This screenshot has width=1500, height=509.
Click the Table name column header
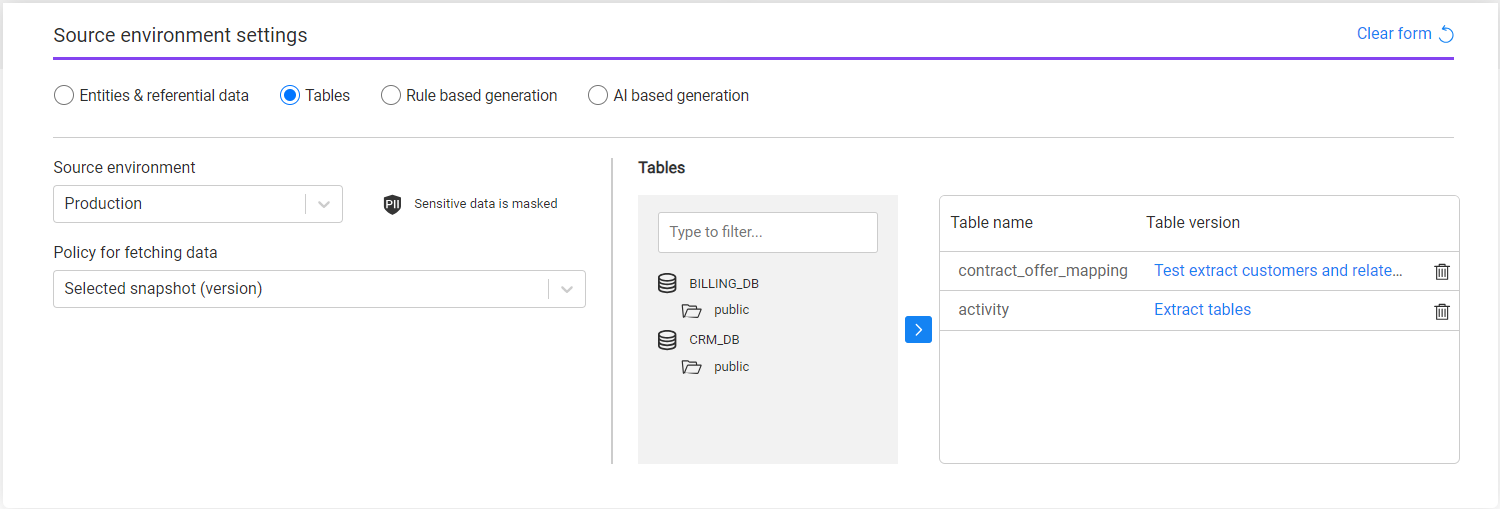[991, 223]
